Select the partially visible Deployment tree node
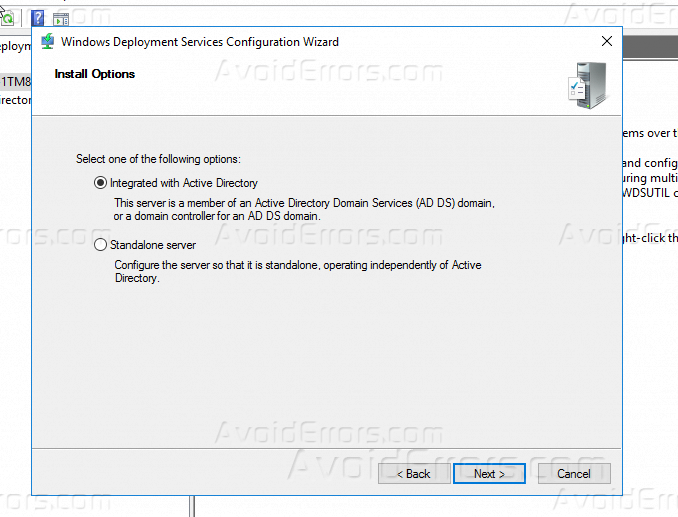Image resolution: width=678 pixels, height=517 pixels. (14, 47)
